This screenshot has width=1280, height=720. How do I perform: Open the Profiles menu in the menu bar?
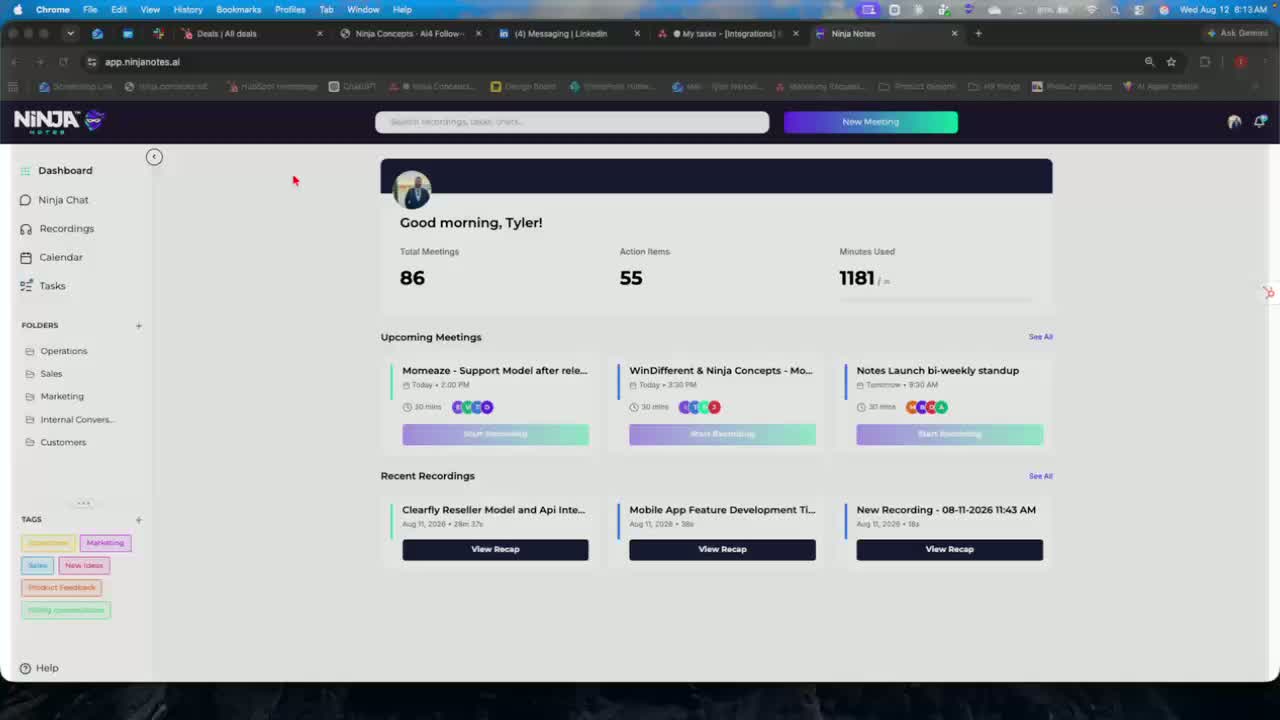[x=290, y=10]
